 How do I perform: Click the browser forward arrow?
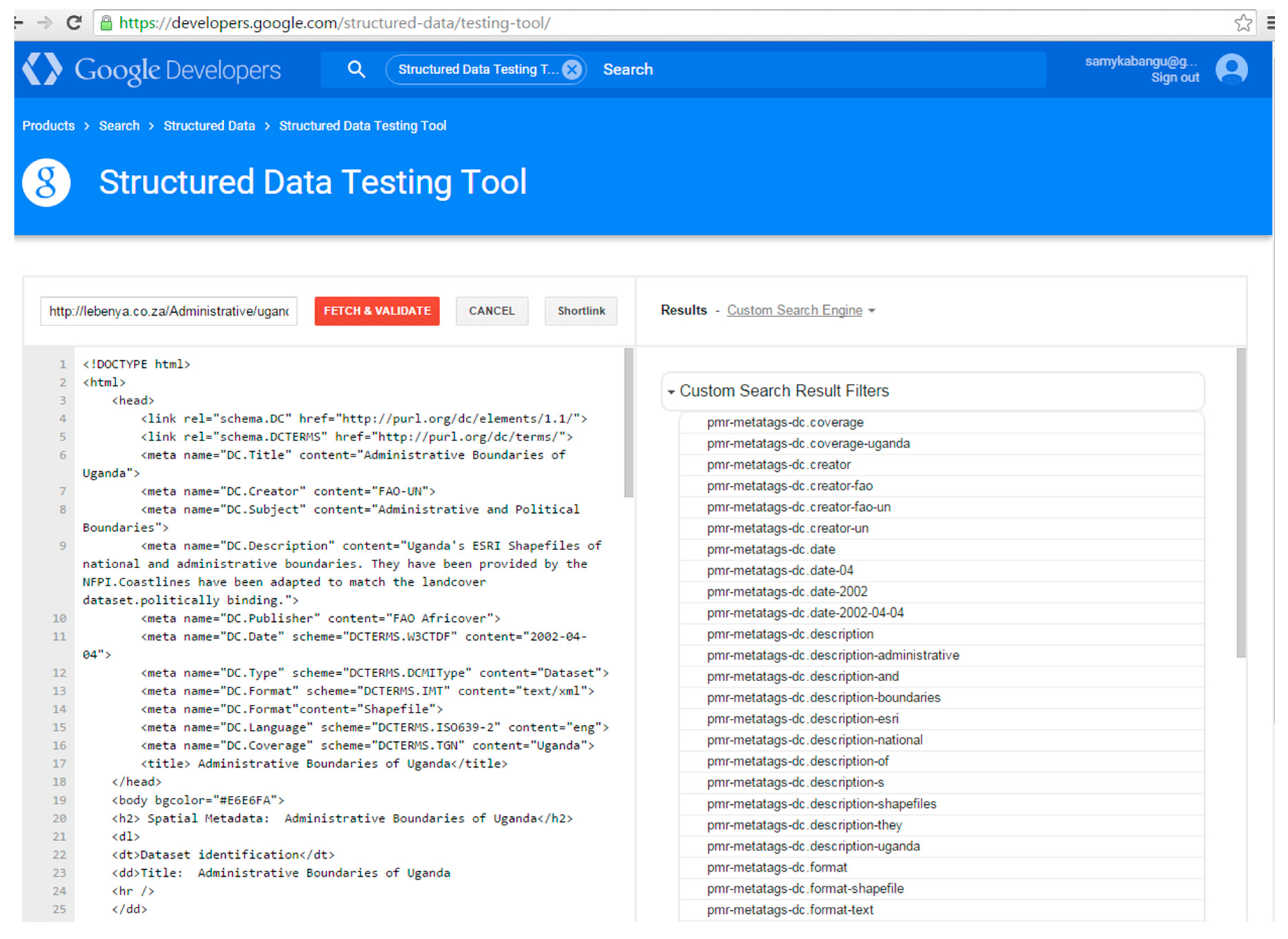tap(44, 23)
